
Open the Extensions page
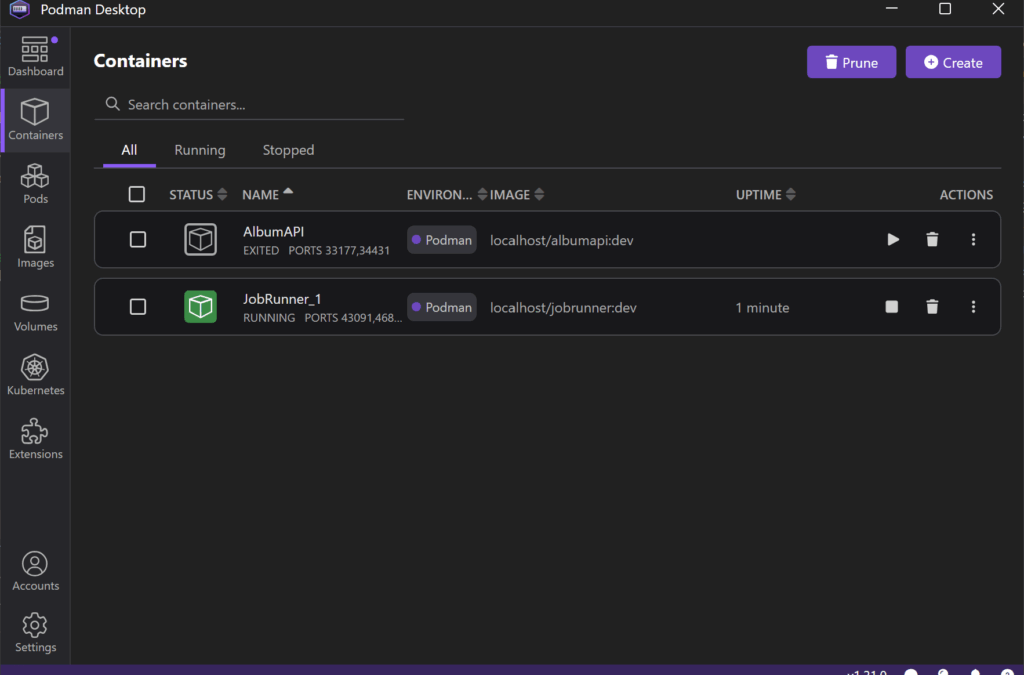coord(35,439)
